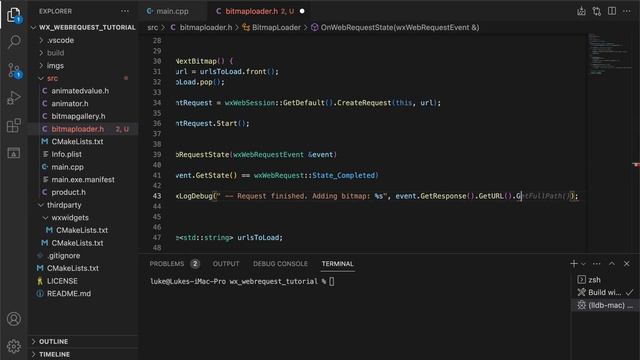Click the code minimap overview
This screenshot has width=640, height=360.
tap(609, 54)
